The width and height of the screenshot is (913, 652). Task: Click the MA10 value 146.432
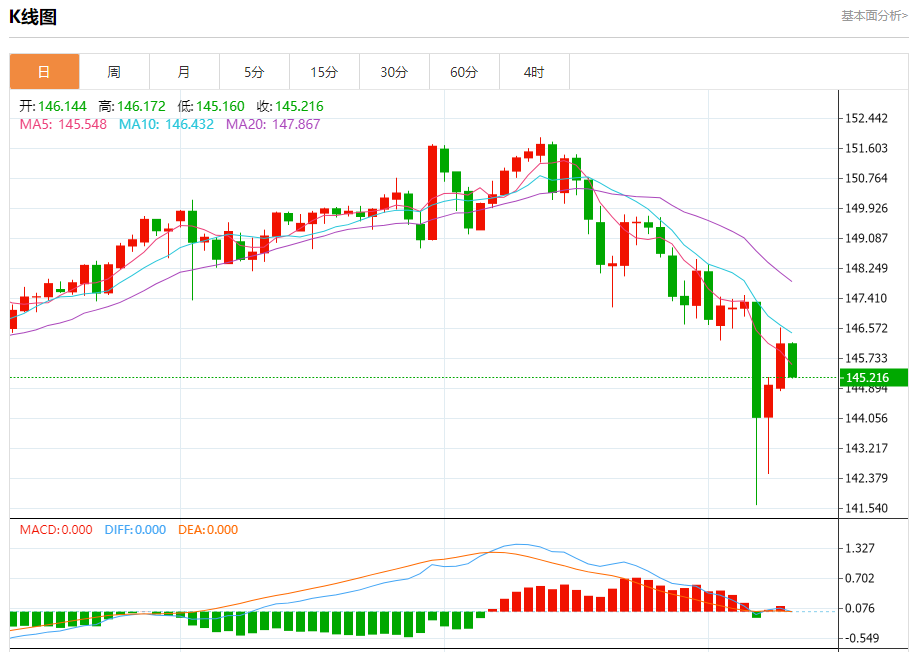tap(189, 124)
